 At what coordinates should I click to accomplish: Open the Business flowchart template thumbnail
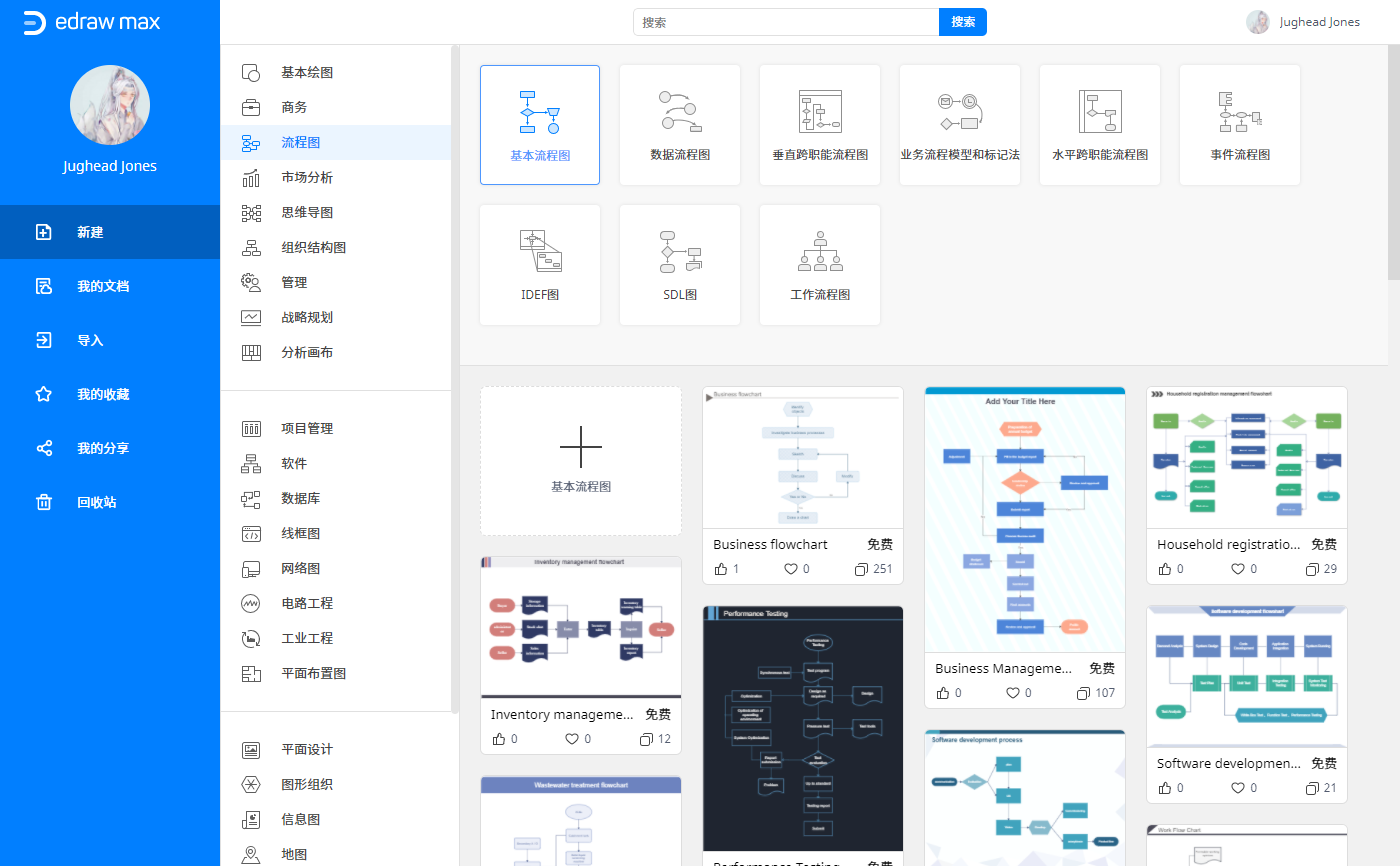[803, 458]
